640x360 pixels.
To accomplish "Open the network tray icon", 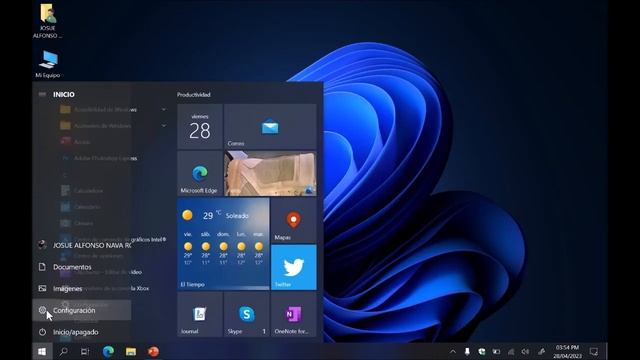I will (511, 351).
